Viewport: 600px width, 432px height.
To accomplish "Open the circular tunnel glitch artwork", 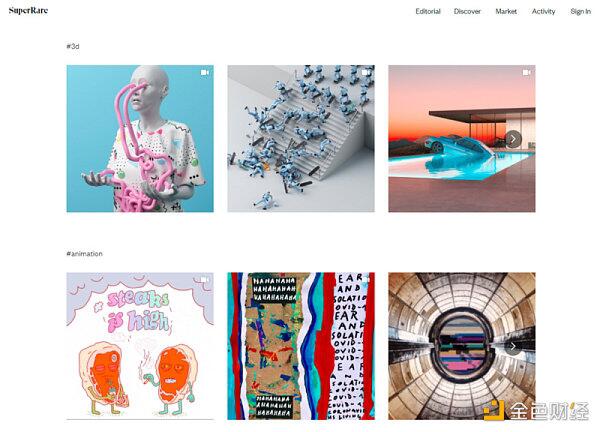I will click(x=462, y=346).
